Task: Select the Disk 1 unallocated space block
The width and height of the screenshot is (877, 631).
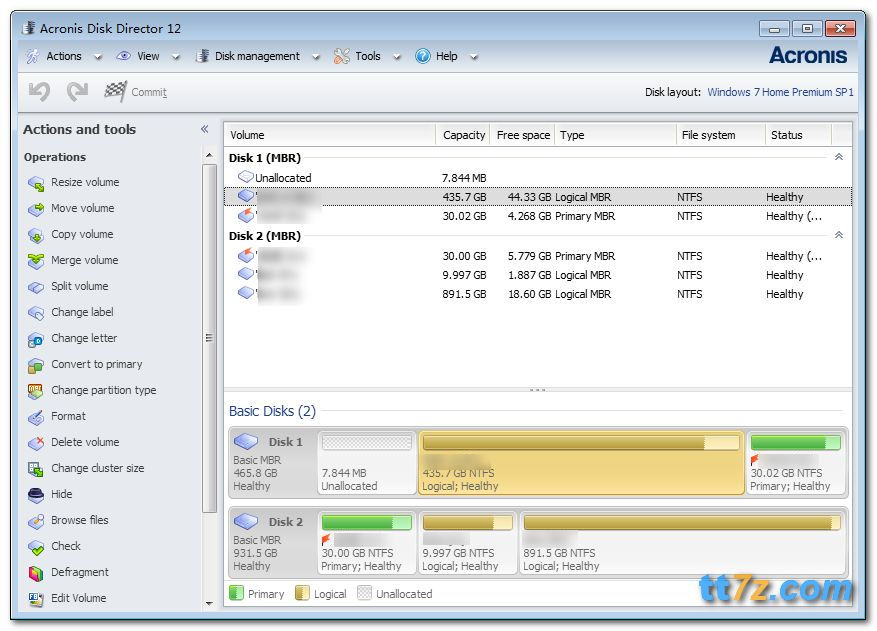Action: [x=366, y=463]
